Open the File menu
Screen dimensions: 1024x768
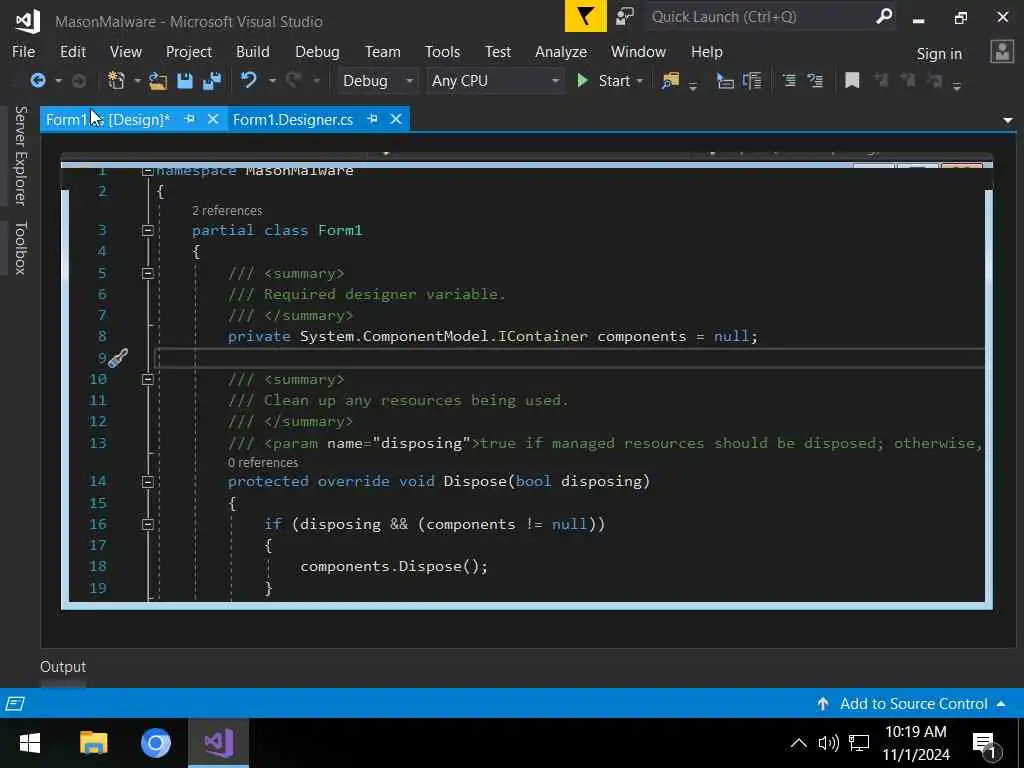tap(24, 52)
